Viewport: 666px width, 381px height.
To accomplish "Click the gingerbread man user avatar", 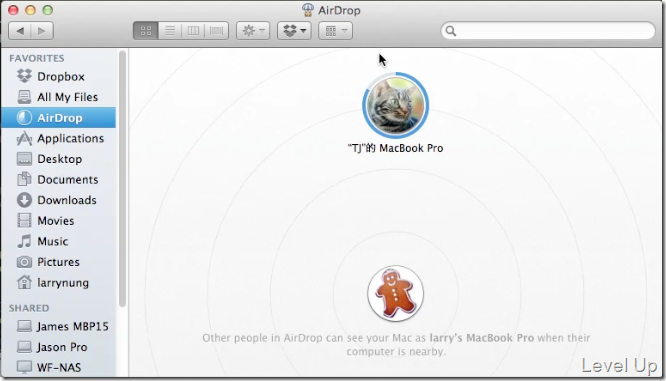I will pos(395,294).
